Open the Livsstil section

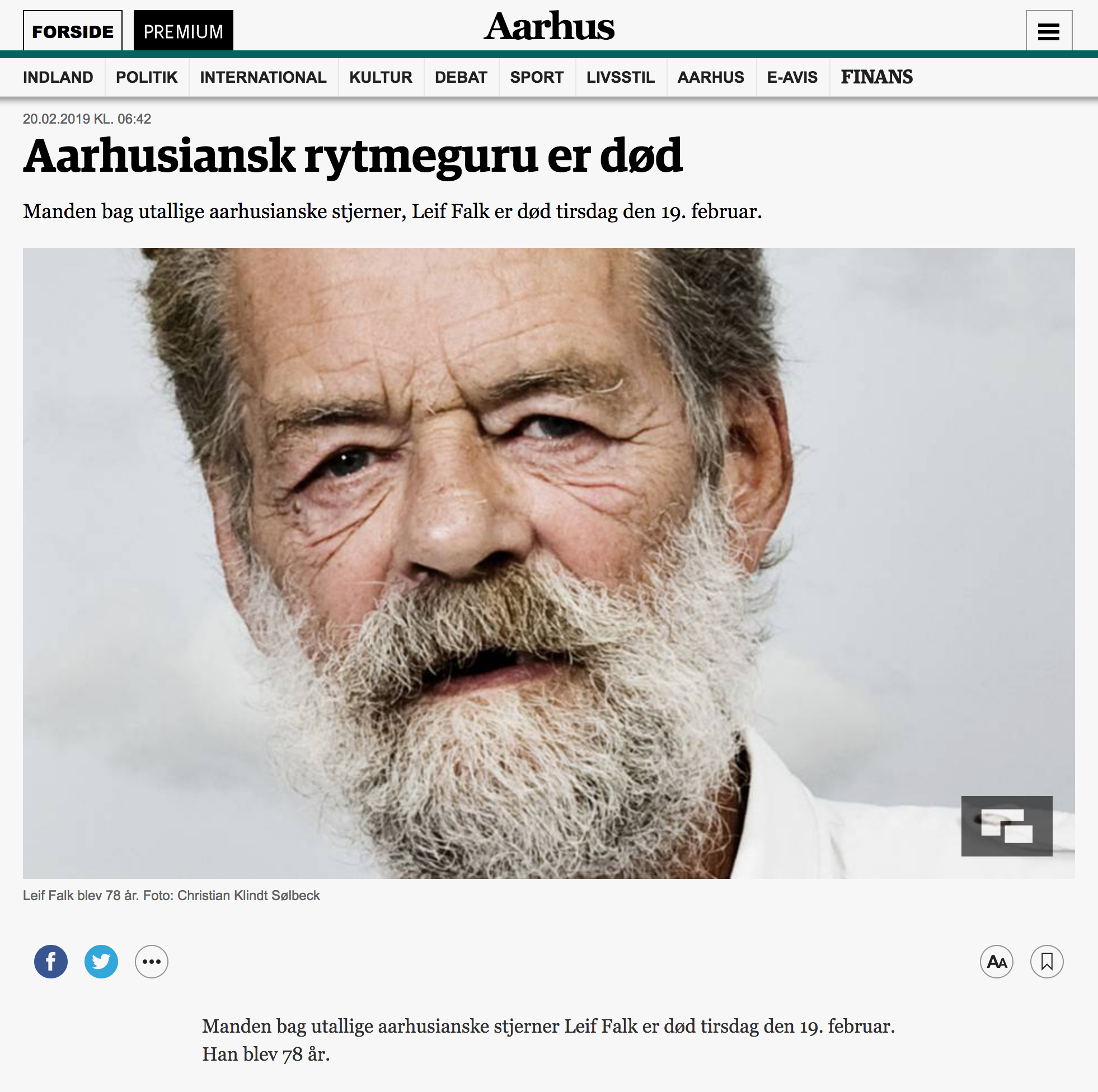point(621,77)
